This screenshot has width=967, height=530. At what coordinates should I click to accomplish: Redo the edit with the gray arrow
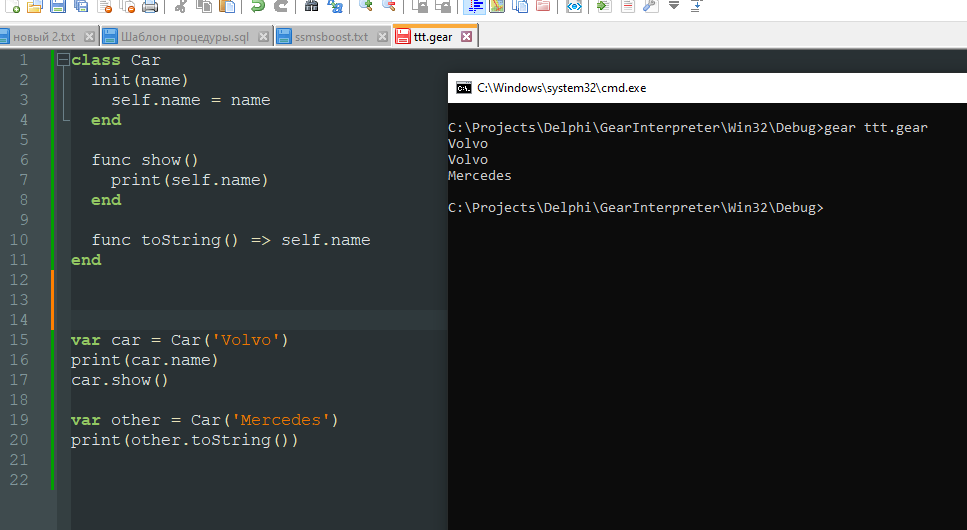tap(281, 6)
